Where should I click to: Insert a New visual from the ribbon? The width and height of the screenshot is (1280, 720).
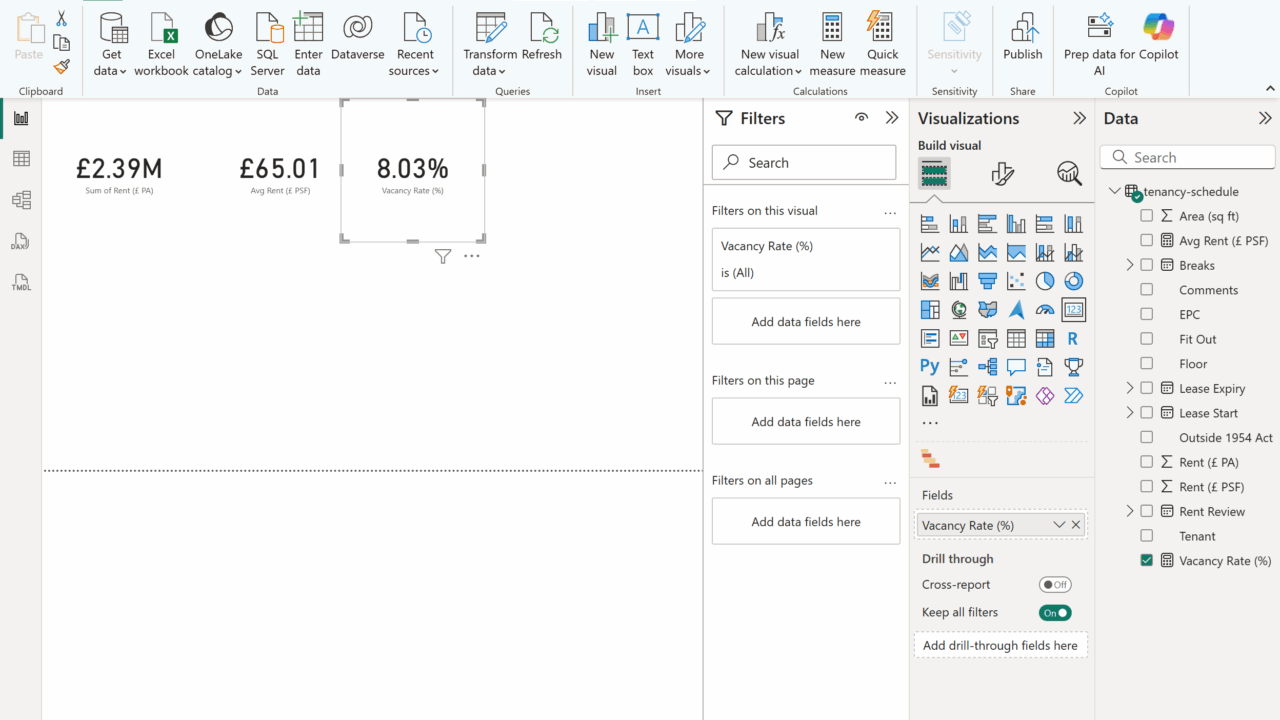(602, 45)
